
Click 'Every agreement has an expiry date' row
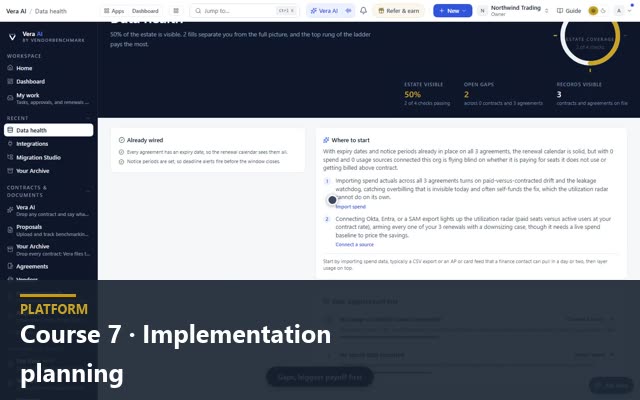coord(203,152)
